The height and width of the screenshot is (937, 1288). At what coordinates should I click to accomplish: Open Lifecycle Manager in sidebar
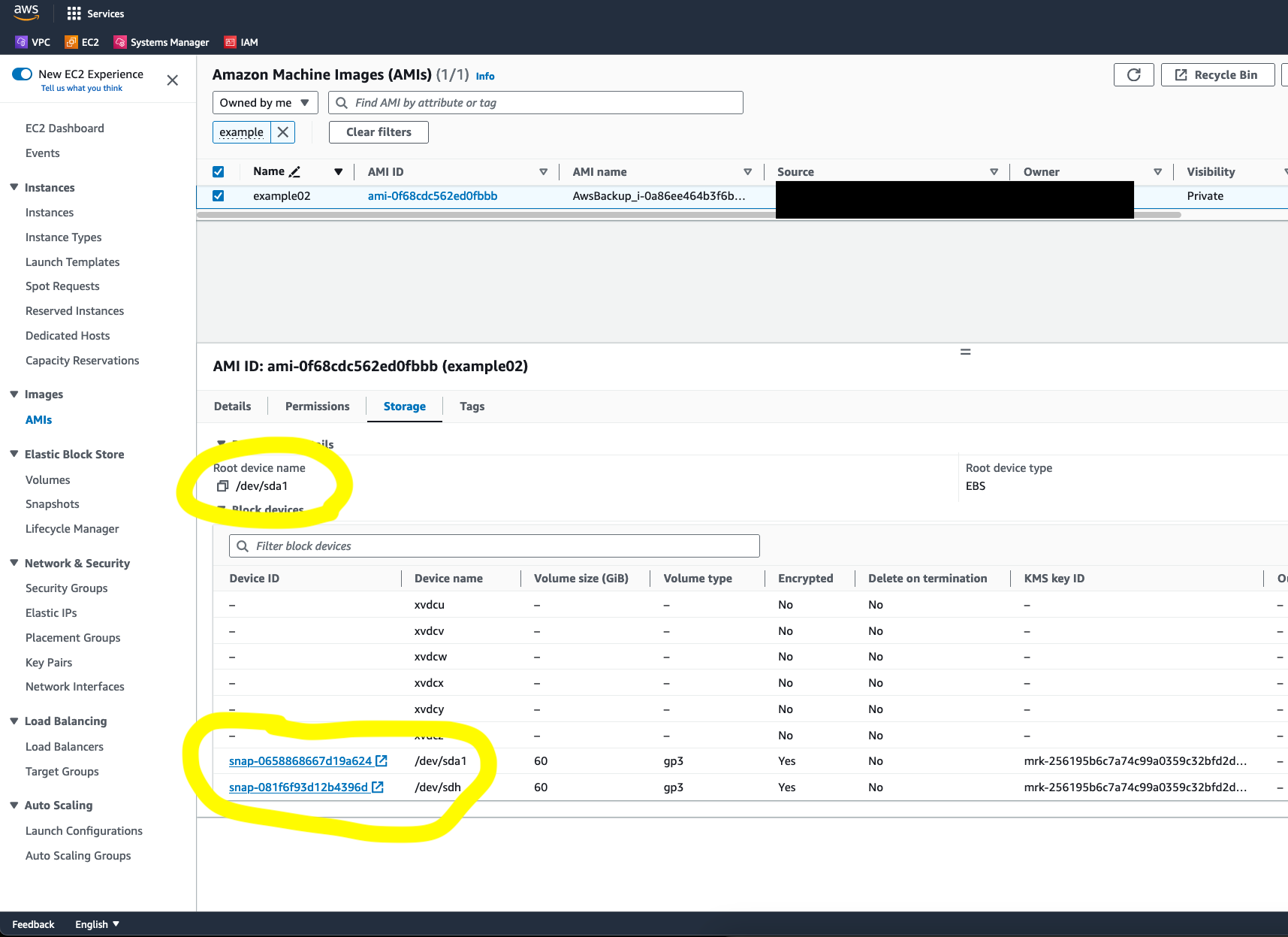72,529
